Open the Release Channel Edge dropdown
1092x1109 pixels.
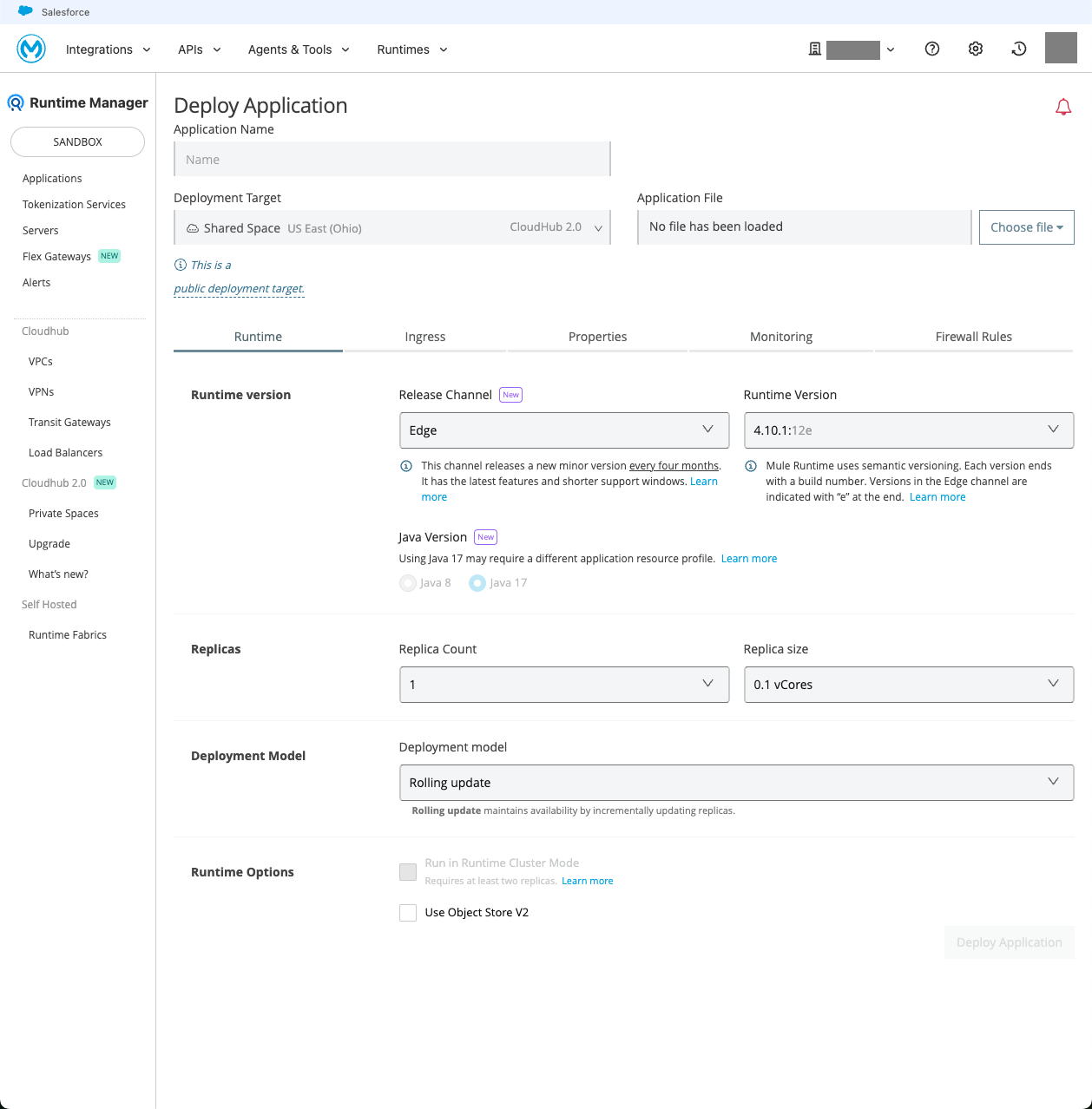click(564, 430)
